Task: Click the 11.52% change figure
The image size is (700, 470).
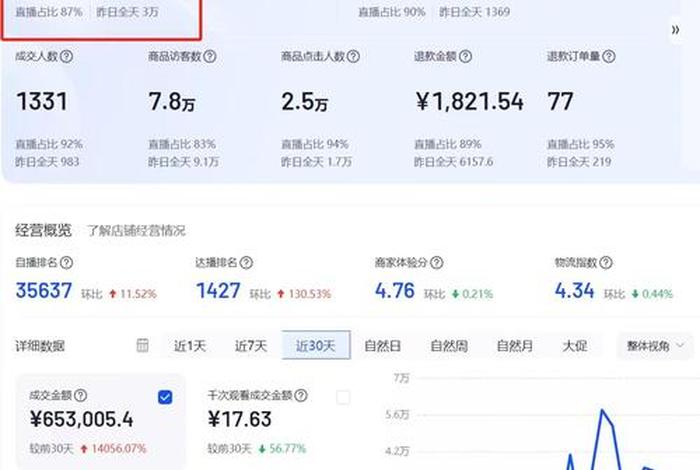Action: pyautogui.click(x=138, y=294)
